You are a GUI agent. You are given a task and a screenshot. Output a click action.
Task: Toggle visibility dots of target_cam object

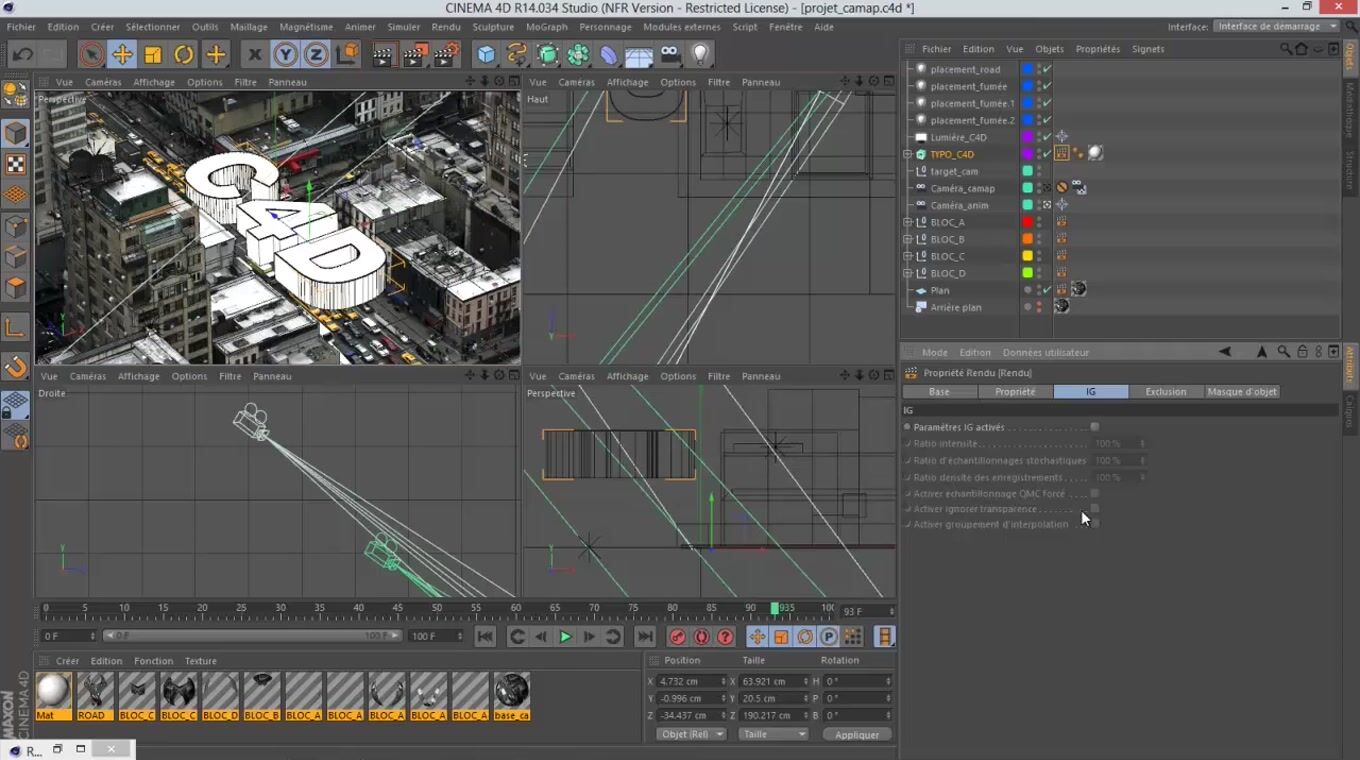[x=1039, y=171]
